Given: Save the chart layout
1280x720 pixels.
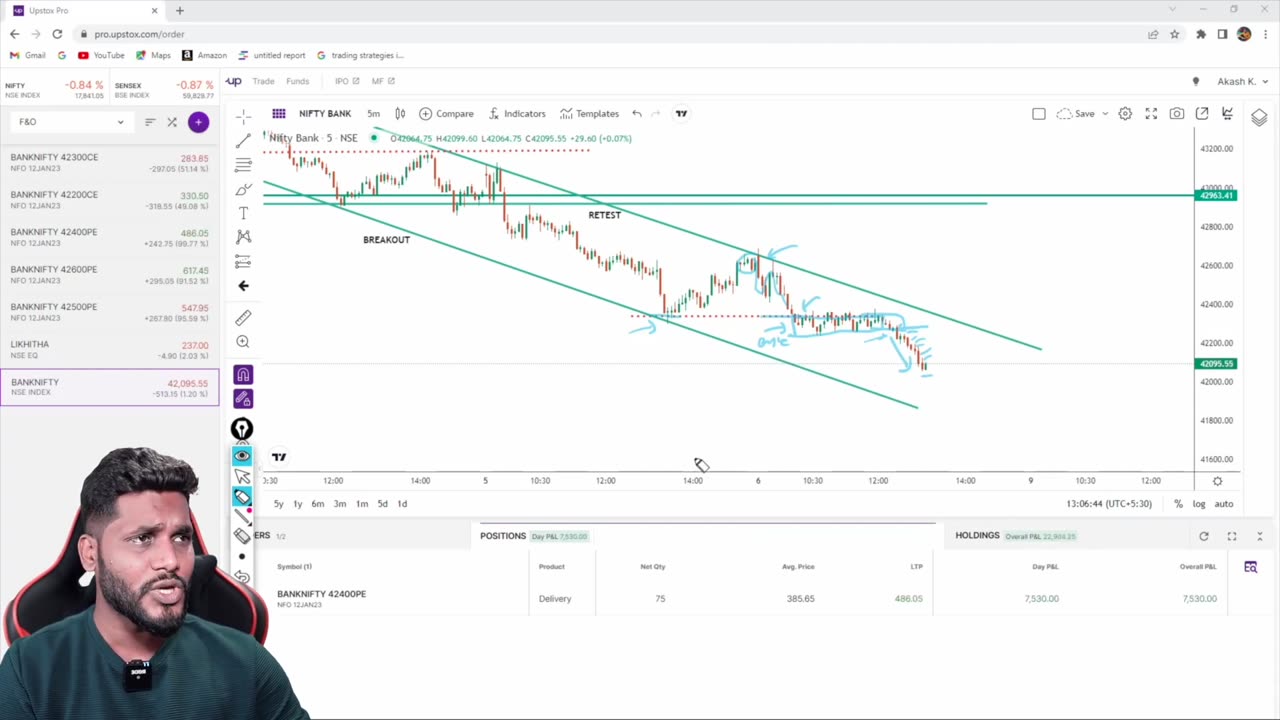Looking at the screenshot, I should pyautogui.click(x=1076, y=114).
